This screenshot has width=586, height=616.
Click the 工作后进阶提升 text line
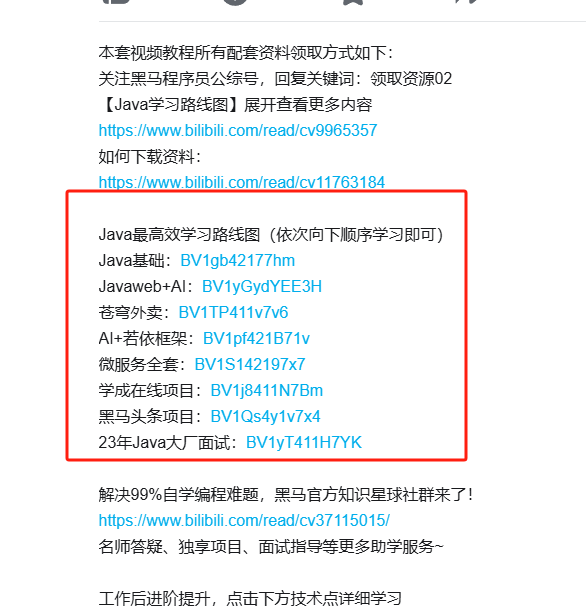click(x=250, y=598)
